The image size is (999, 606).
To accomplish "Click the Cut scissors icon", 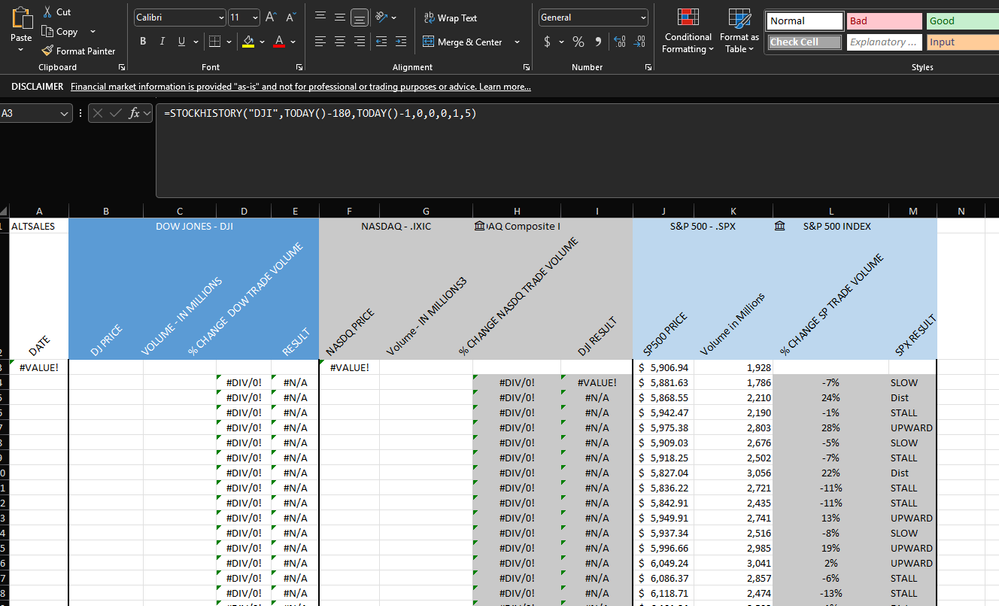I will pos(48,12).
